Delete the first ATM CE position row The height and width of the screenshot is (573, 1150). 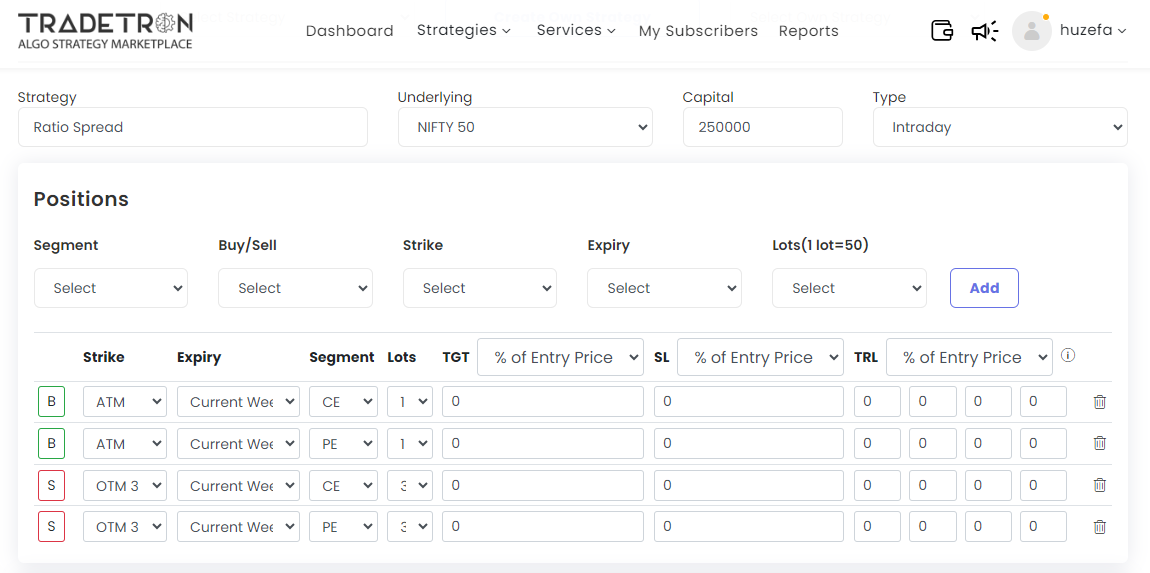click(x=1099, y=402)
